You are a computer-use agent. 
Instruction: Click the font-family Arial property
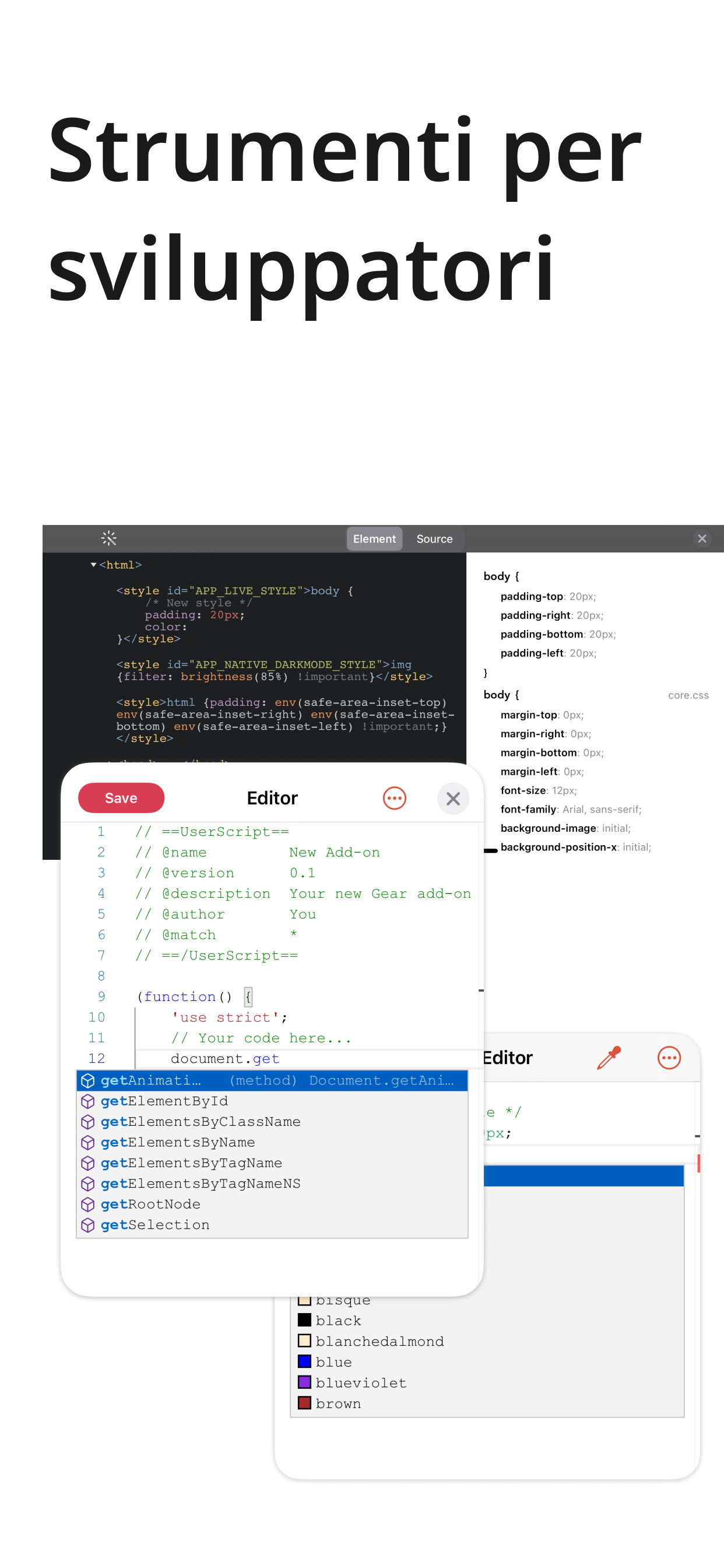tap(571, 810)
